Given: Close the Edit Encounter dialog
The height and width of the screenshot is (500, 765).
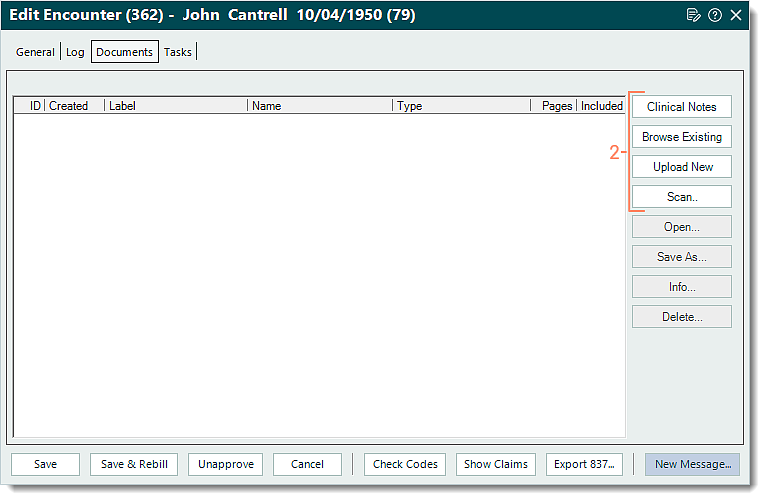Looking at the screenshot, I should click(736, 15).
